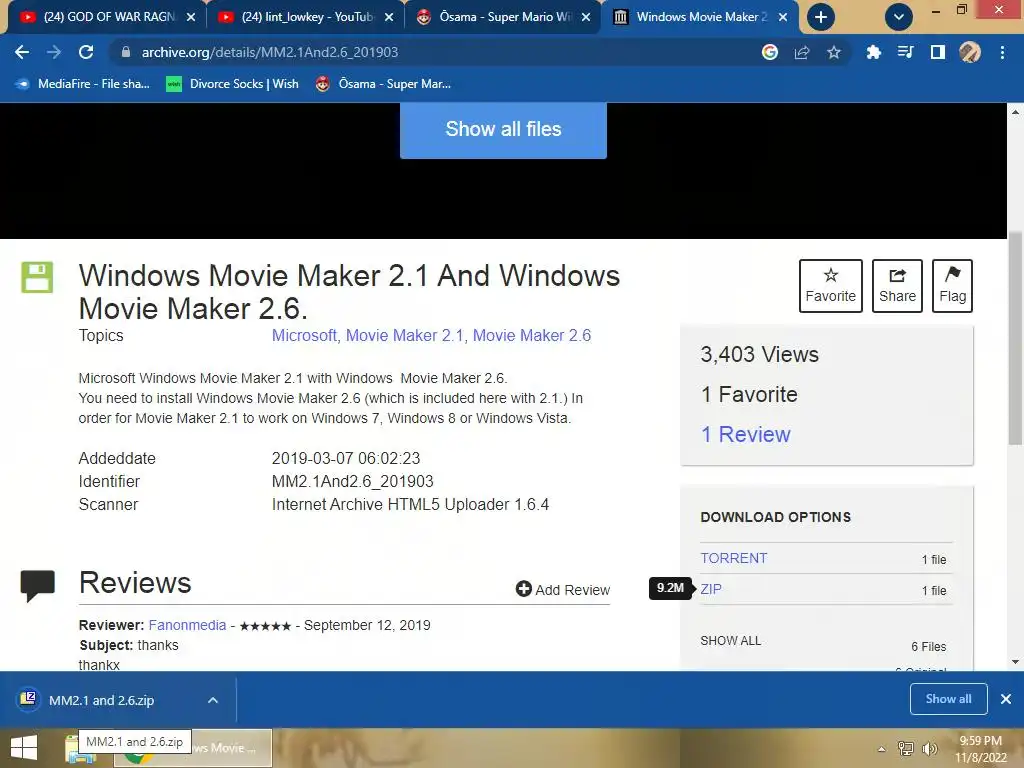Switch to lint_lowkey YouTube tab
This screenshot has width=1024, height=768.
point(305,17)
